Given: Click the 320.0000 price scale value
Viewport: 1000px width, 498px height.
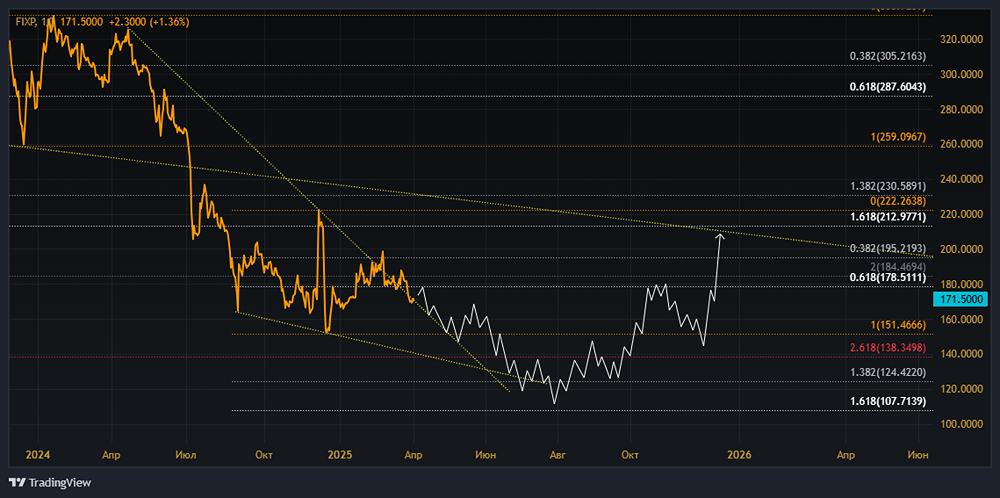Looking at the screenshot, I should click(x=961, y=40).
